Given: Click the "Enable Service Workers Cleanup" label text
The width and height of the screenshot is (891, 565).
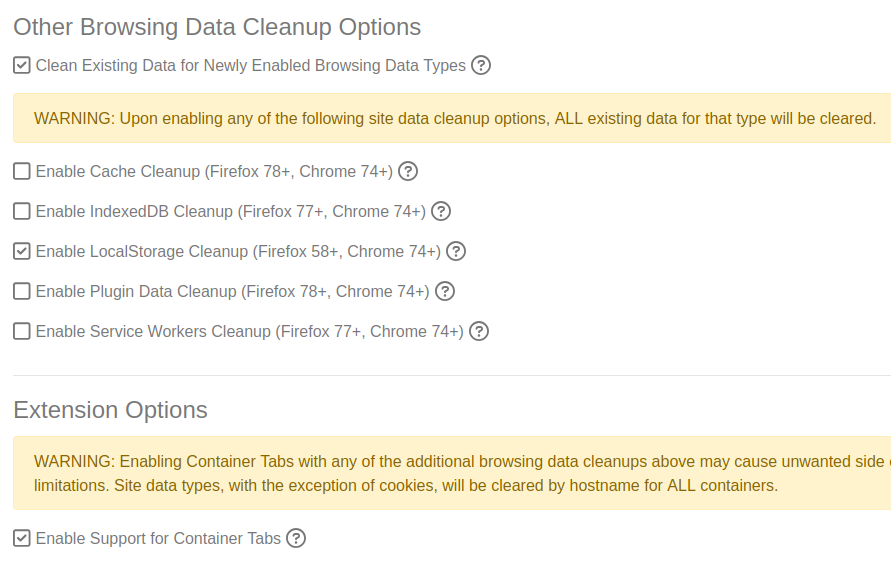Looking at the screenshot, I should [249, 331].
